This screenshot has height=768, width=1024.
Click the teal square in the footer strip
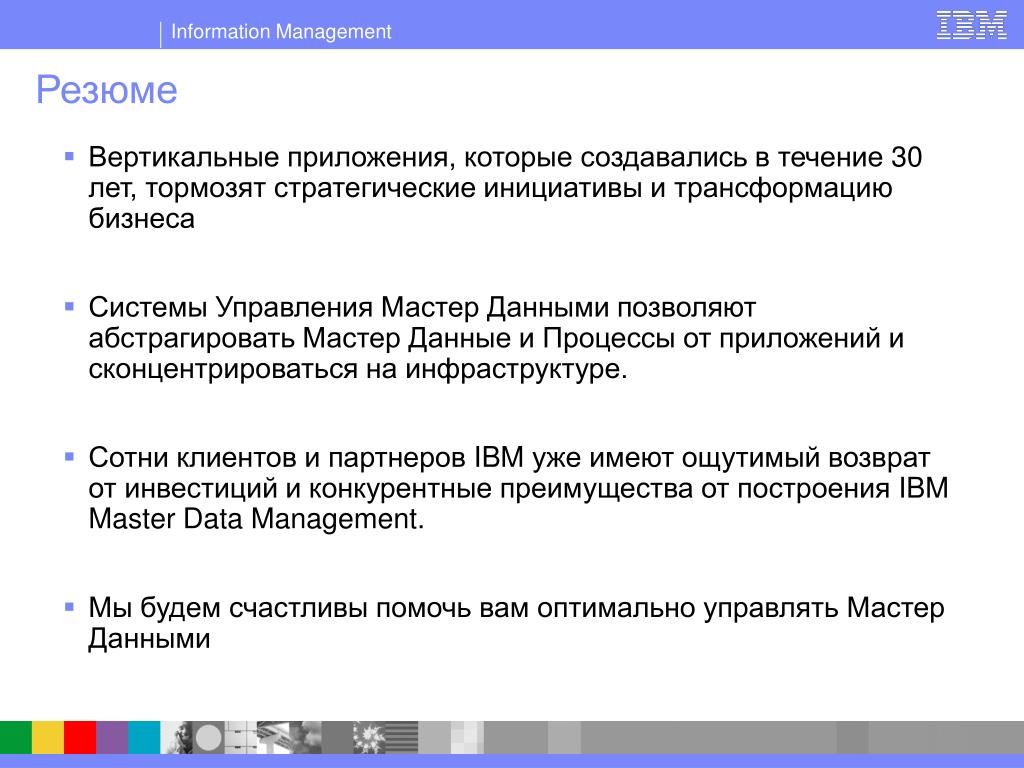144,737
